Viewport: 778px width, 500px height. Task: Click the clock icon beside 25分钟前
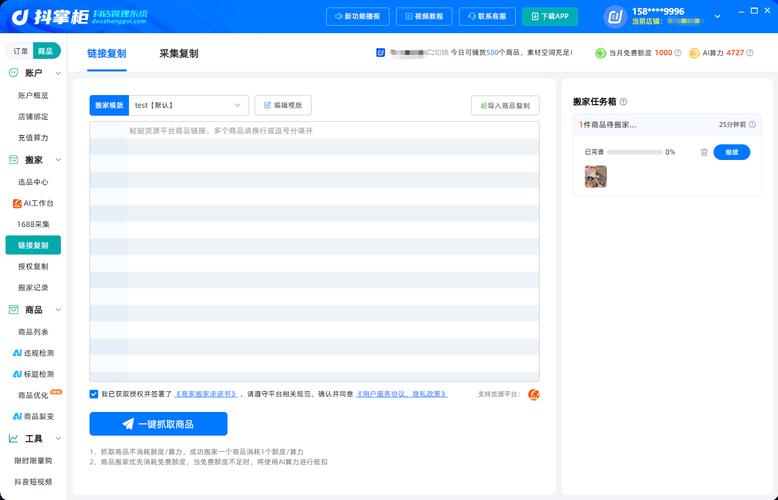(752, 125)
